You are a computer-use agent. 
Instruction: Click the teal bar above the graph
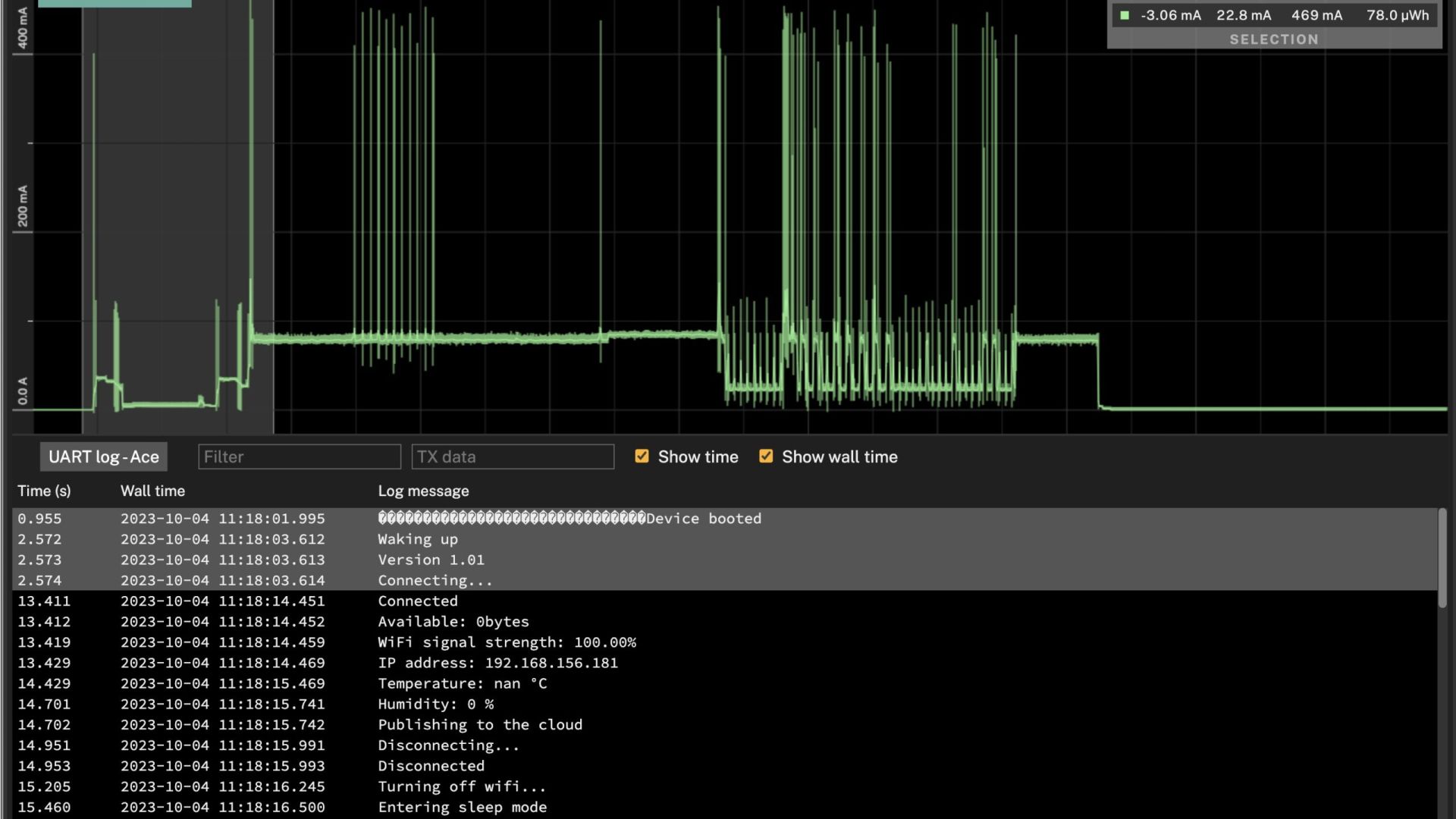(115, 3)
